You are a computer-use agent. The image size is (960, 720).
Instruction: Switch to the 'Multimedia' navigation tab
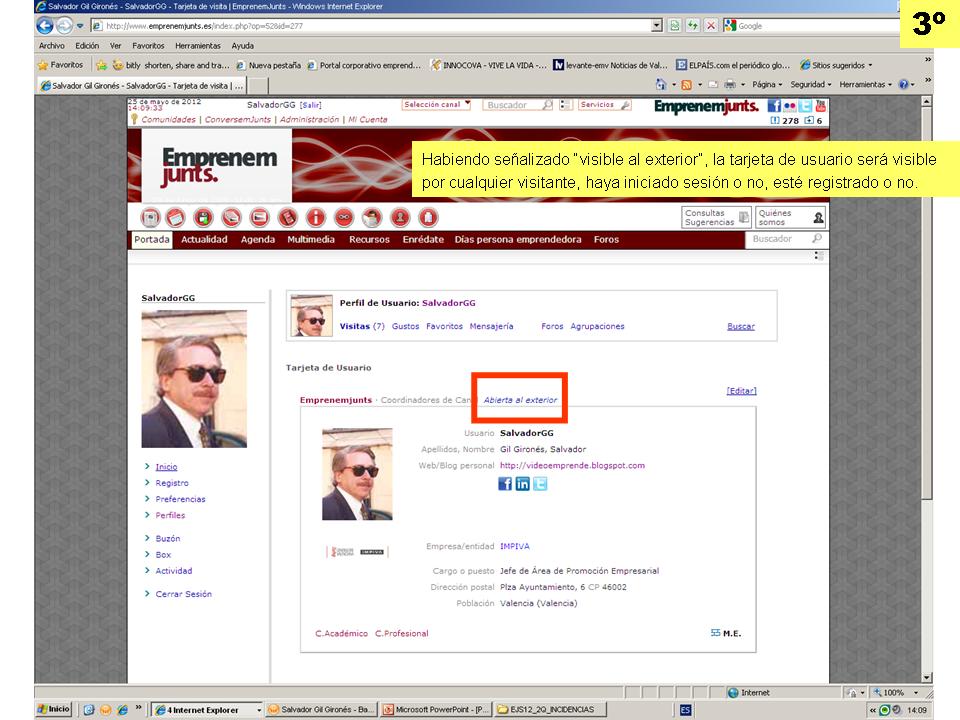point(311,239)
